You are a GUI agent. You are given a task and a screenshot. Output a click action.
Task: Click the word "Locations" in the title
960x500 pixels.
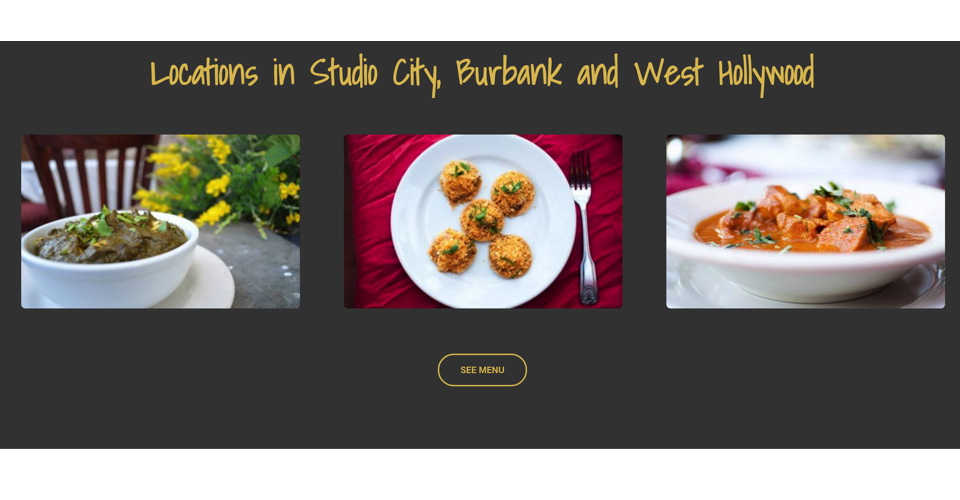204,74
